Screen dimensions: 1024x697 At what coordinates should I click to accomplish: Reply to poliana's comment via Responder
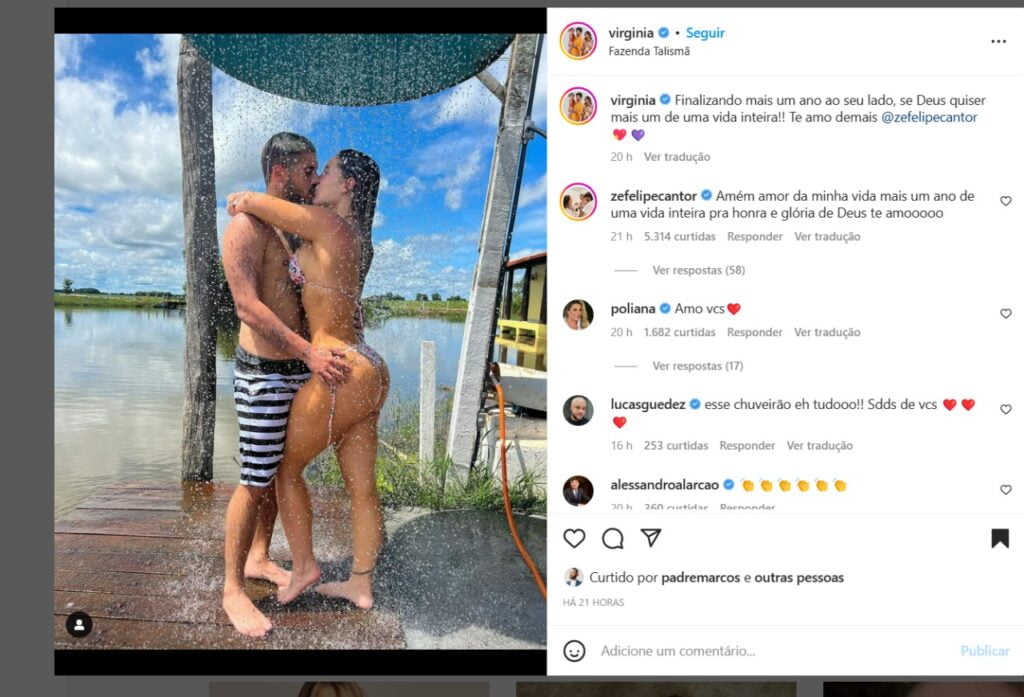point(754,332)
